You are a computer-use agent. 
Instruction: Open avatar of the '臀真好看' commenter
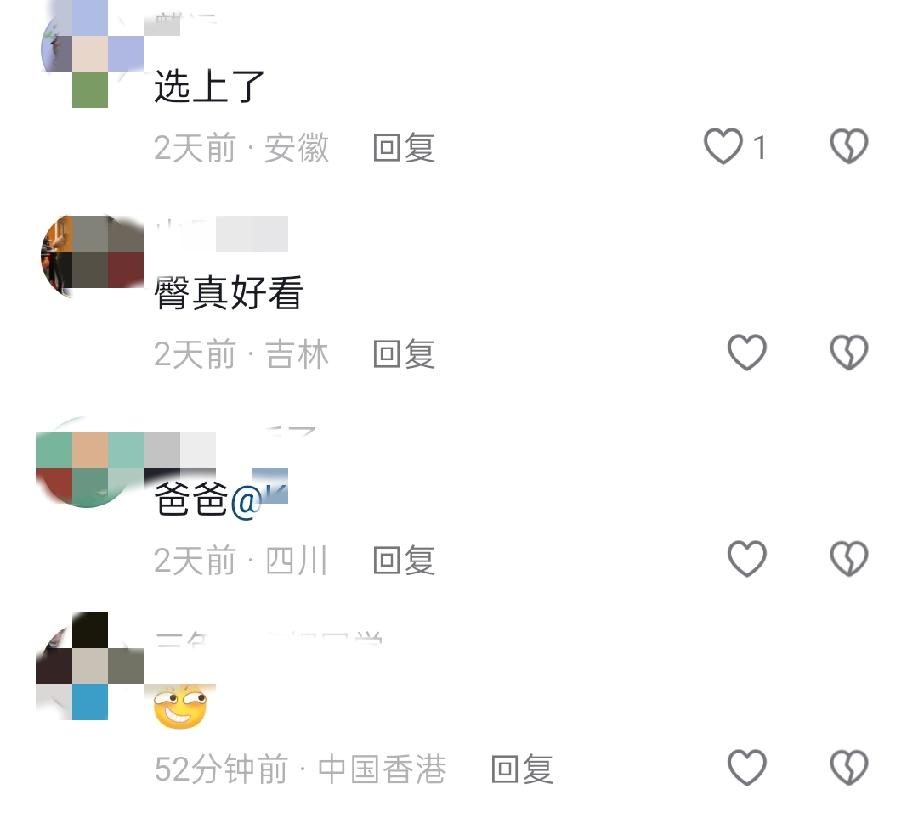click(92, 256)
